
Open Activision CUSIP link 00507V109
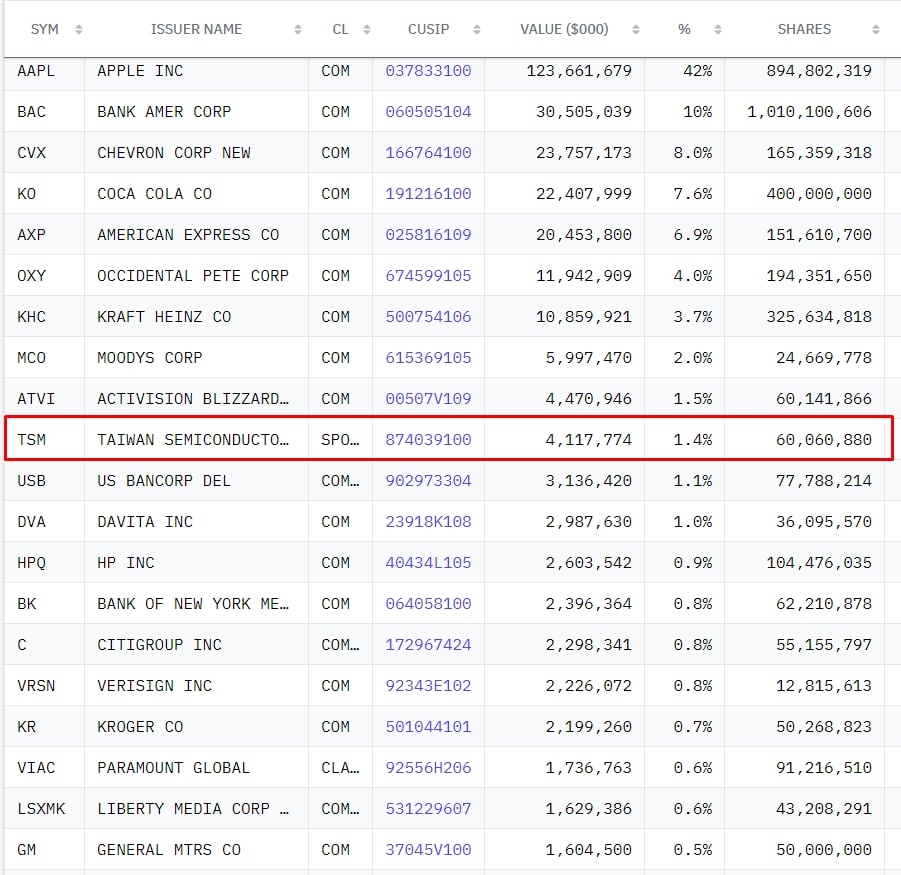tap(428, 399)
